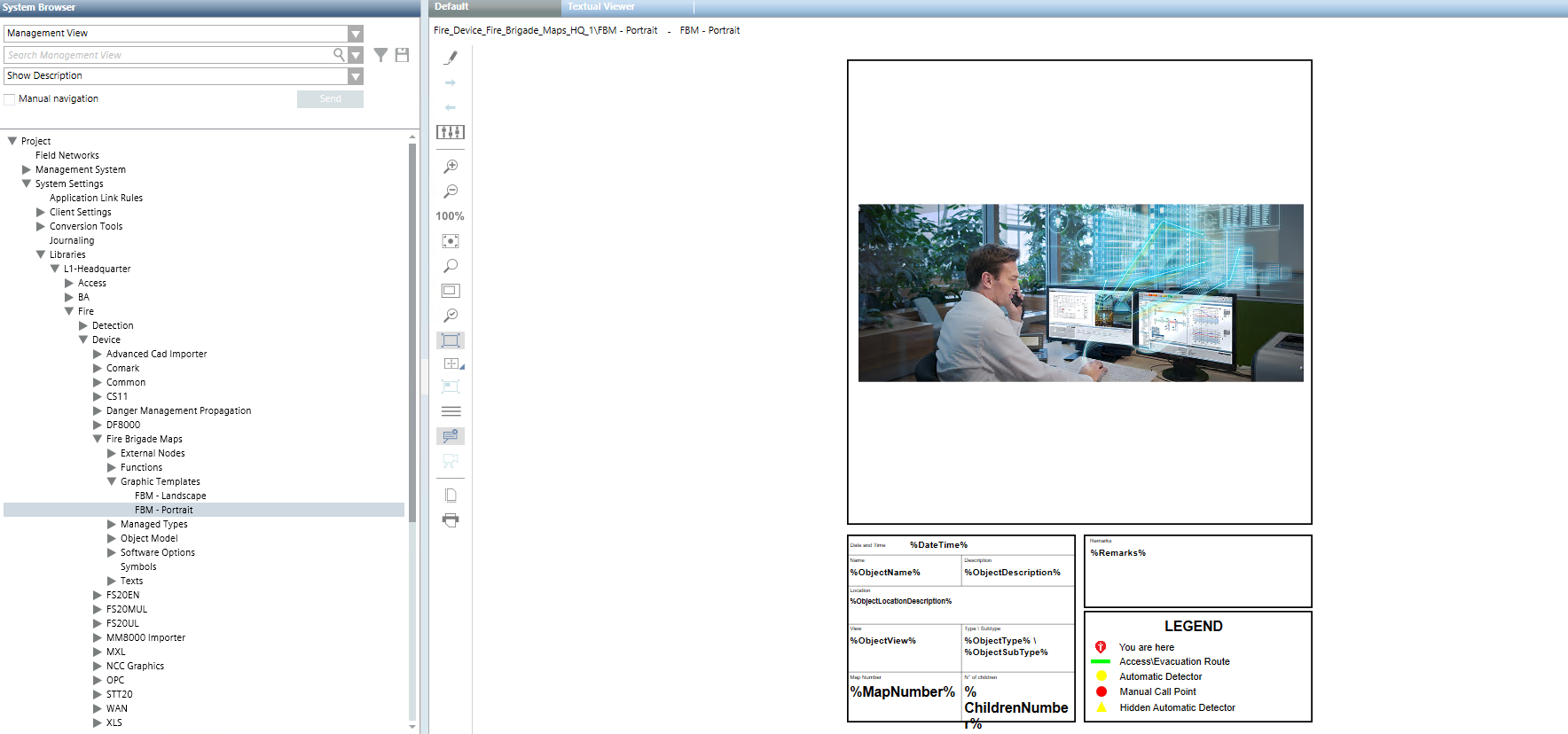Screen dimensions: 1568x734
Task: Click the pen edit icon in viewer toolbar
Action: [451, 58]
